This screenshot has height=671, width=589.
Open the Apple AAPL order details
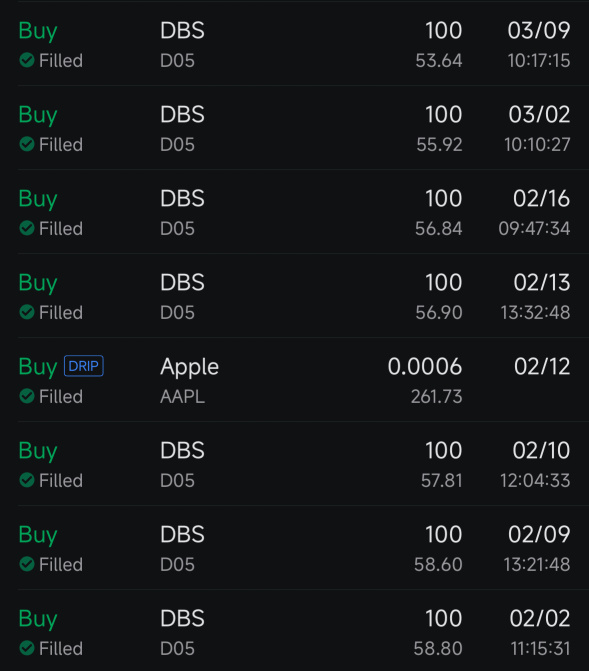[294, 380]
